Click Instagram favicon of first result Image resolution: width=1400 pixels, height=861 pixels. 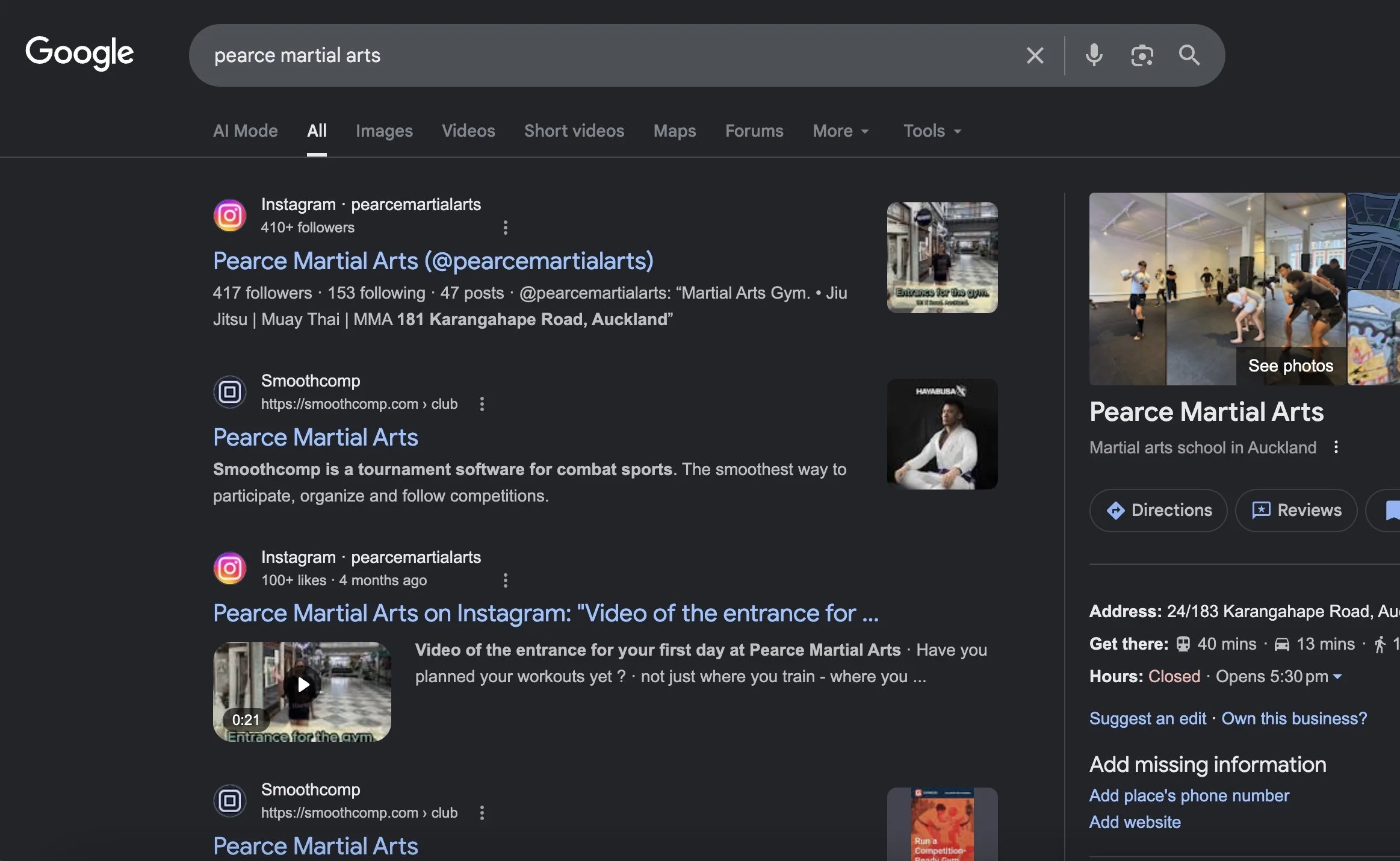coord(230,216)
